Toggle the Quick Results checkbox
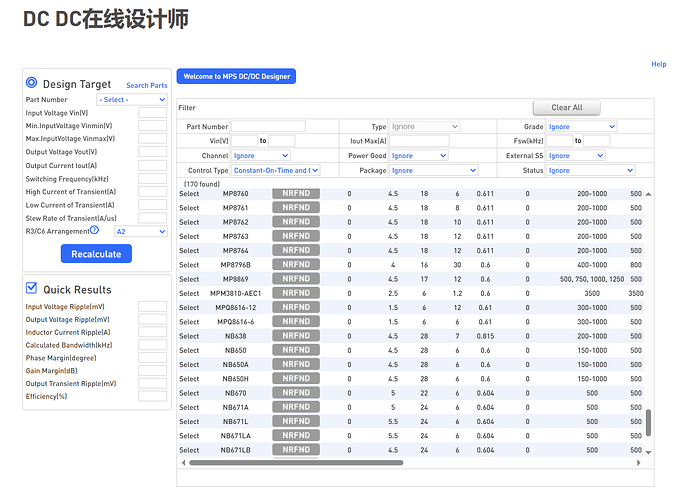The height and width of the screenshot is (500, 689). [x=32, y=288]
